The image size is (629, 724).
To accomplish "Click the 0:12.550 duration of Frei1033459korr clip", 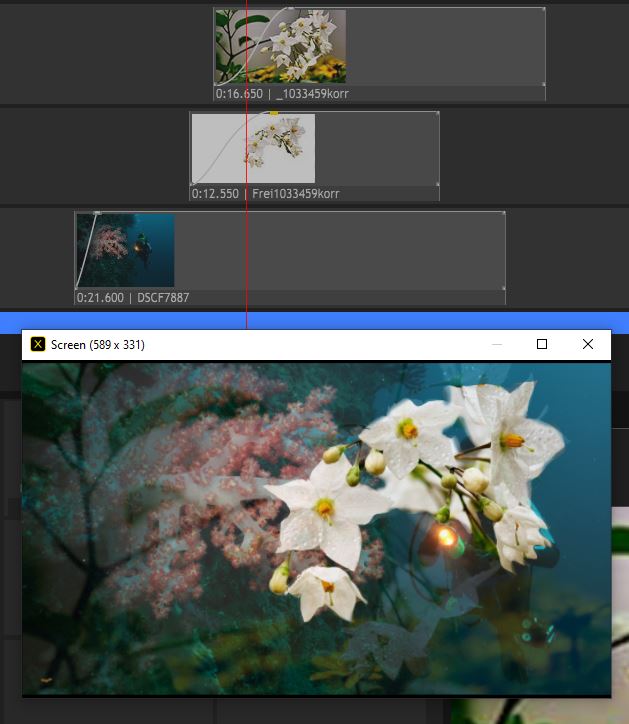I will (215, 194).
